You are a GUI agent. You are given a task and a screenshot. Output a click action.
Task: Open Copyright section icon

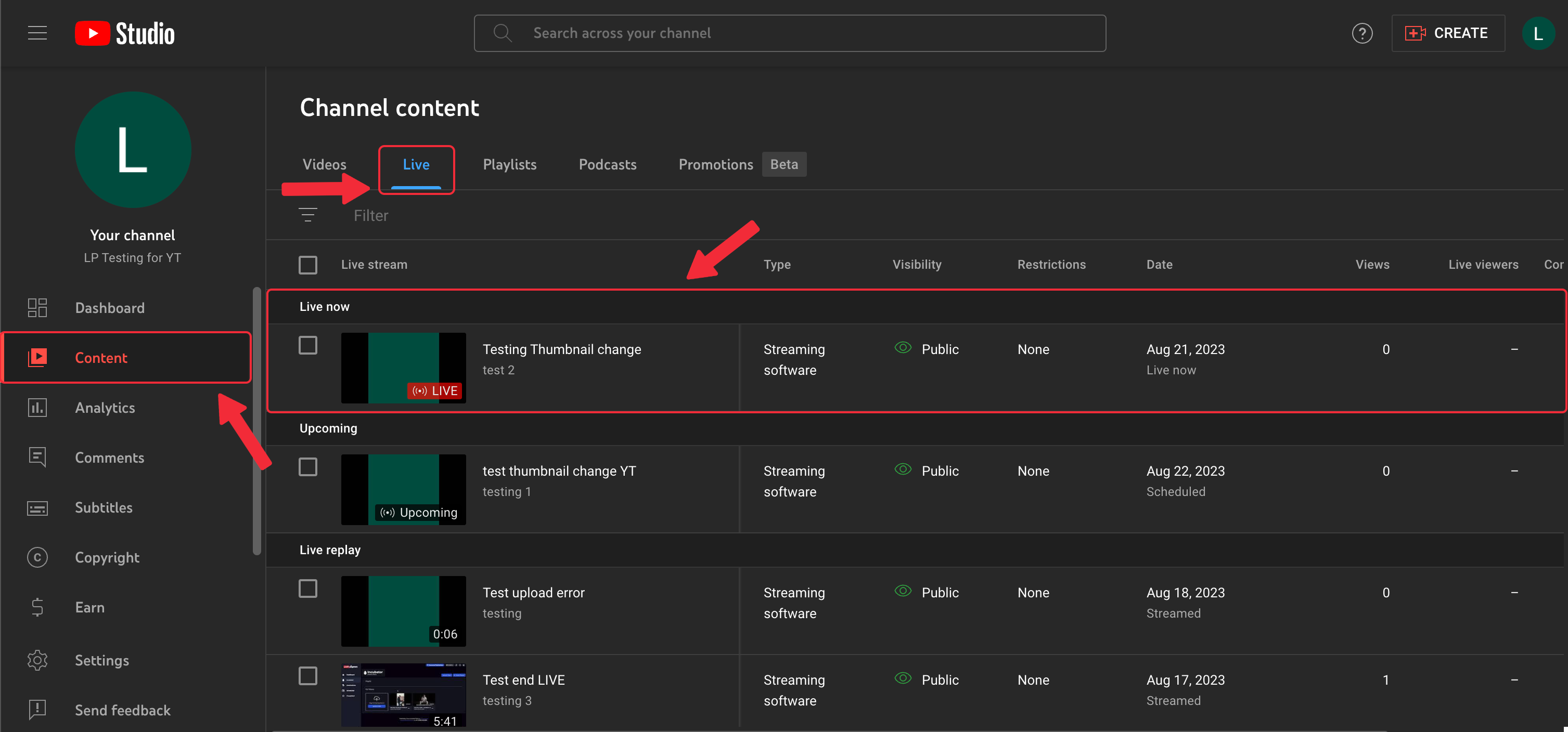37,557
